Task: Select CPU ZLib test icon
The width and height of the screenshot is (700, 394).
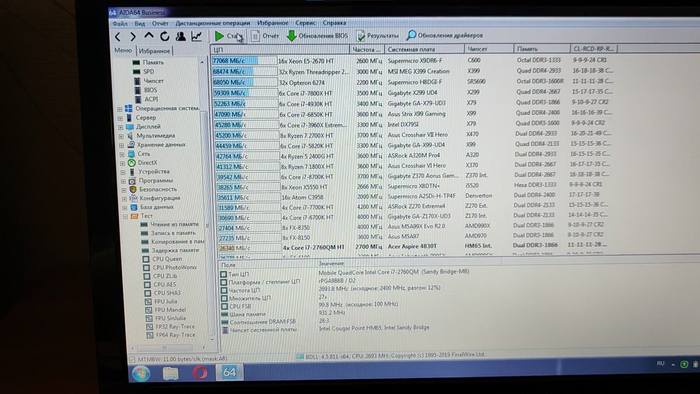Action: tap(147, 276)
